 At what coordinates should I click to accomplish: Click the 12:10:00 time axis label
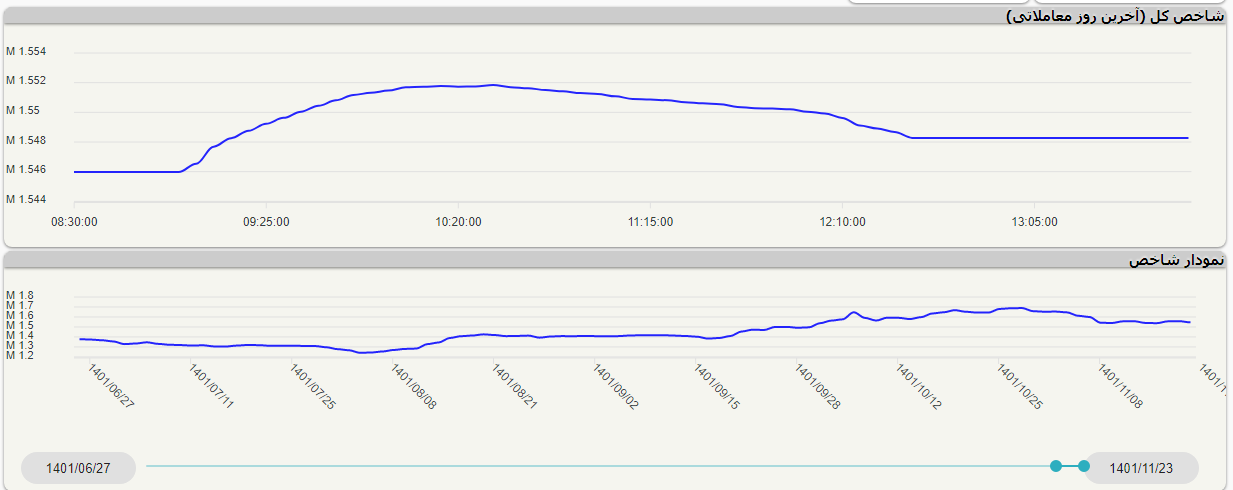[x=842, y=222]
